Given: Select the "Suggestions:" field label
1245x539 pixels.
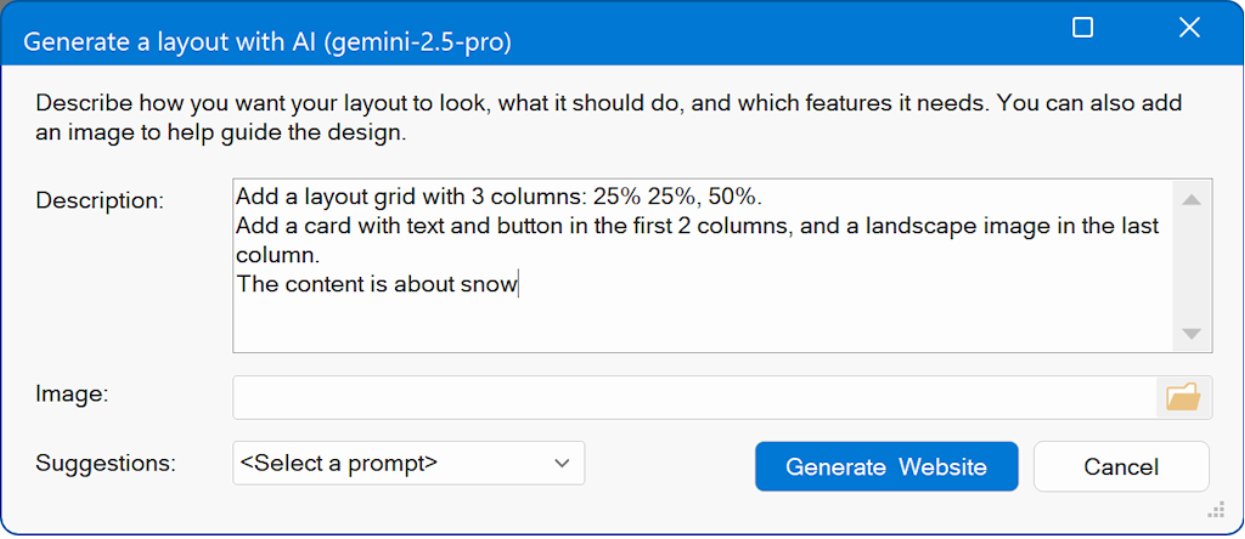Looking at the screenshot, I should coord(105,464).
